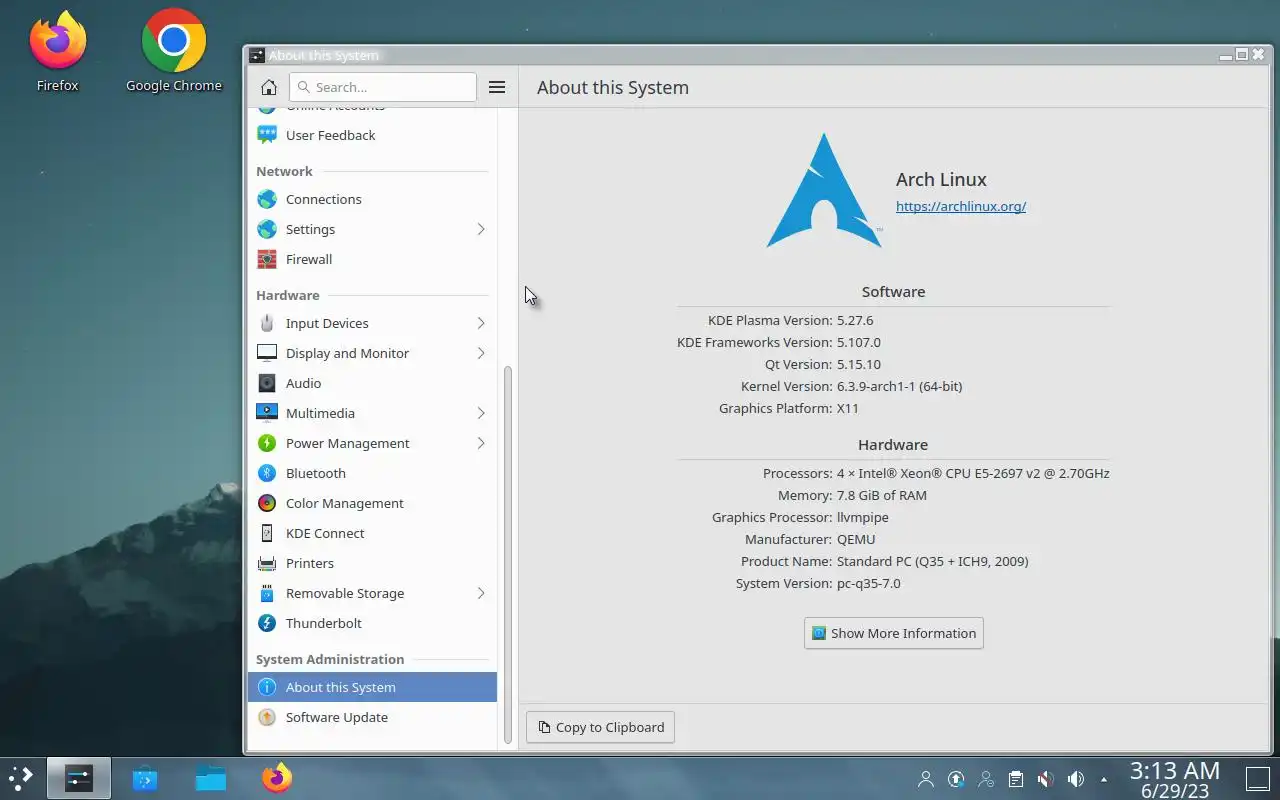Open the application launcher in the taskbar
This screenshot has height=800, width=1280.
pyautogui.click(x=21, y=778)
